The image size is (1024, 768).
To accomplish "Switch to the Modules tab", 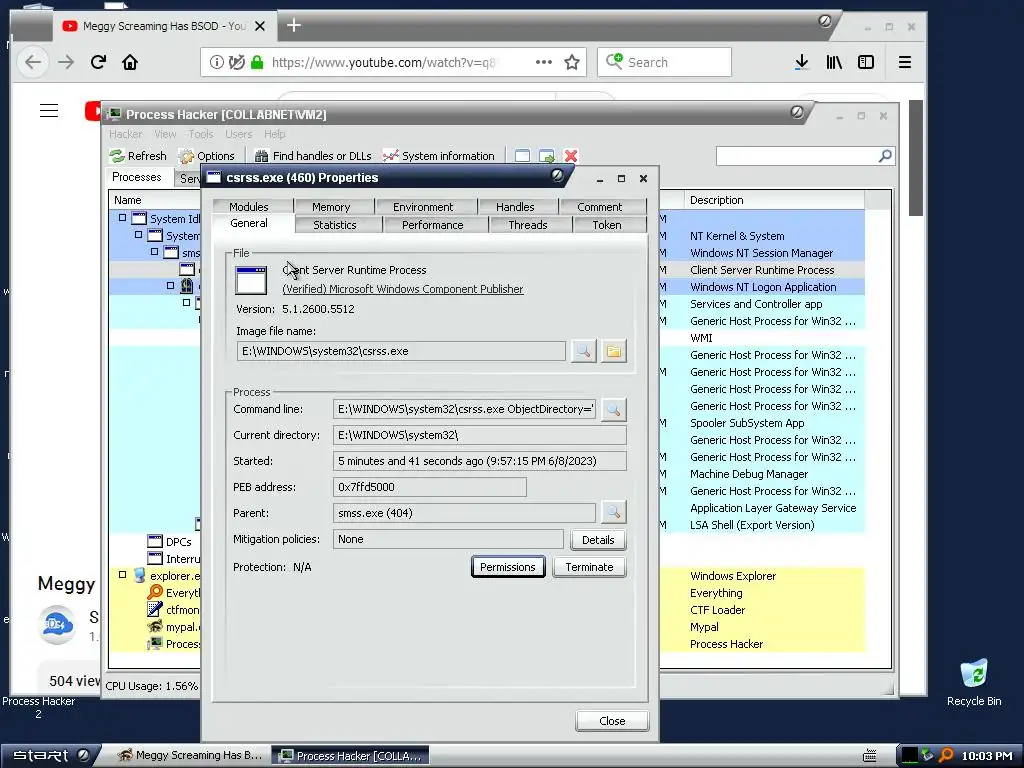I will pyautogui.click(x=249, y=207).
